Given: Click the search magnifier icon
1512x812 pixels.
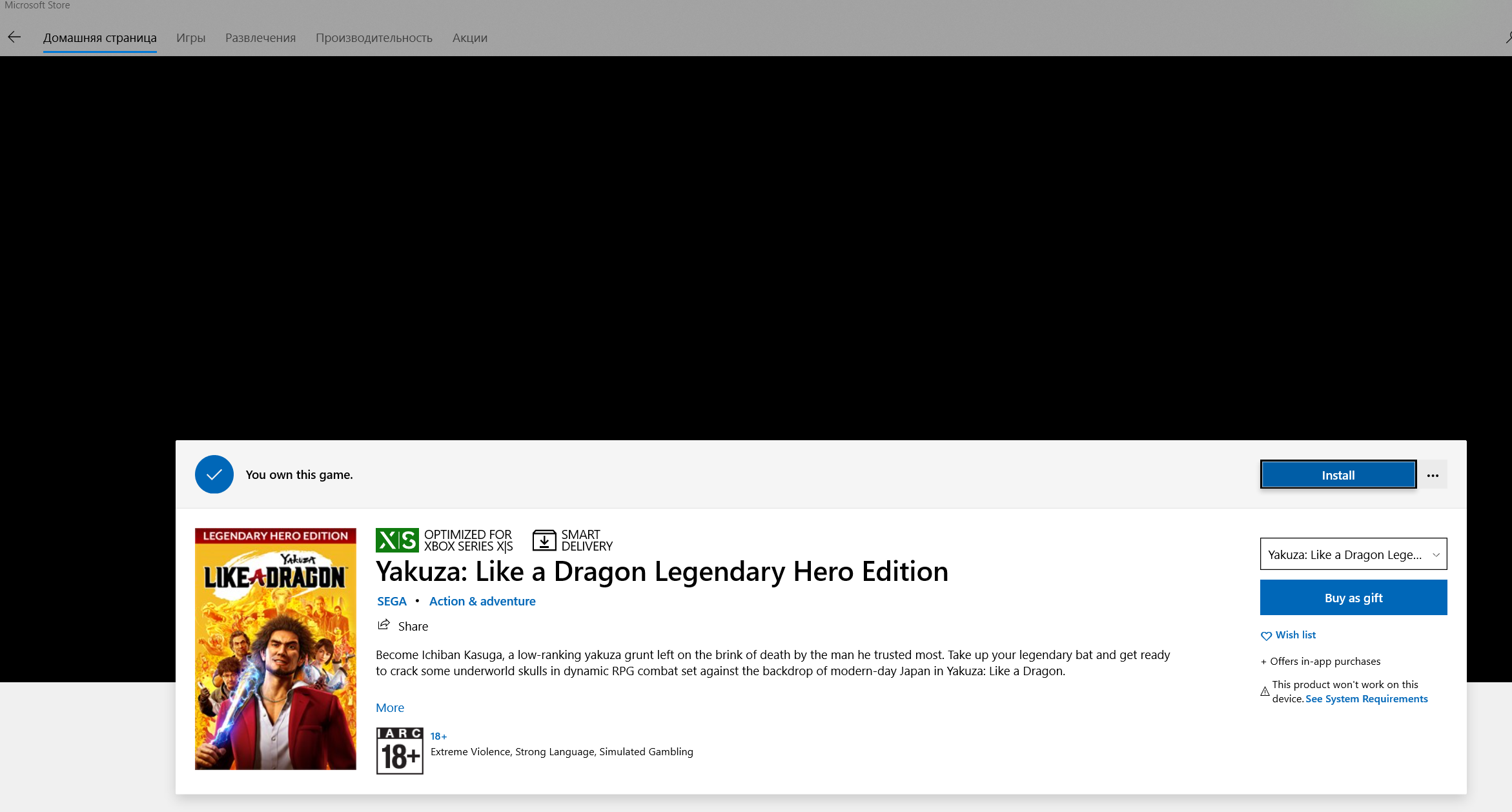Looking at the screenshot, I should (x=1508, y=37).
